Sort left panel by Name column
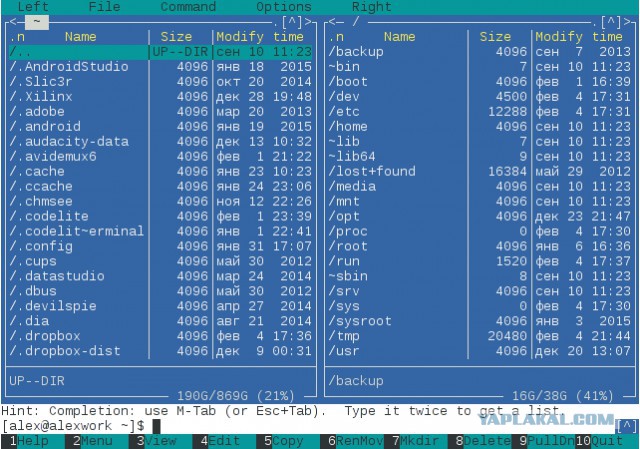This screenshot has height=449, width=640. 80,37
